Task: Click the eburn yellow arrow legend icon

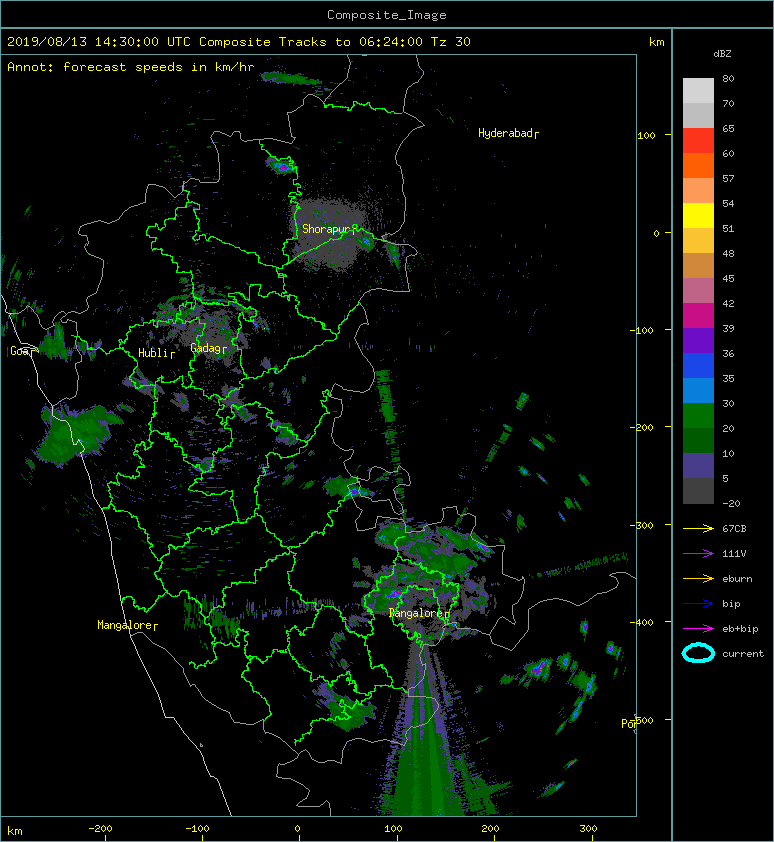Action: (x=698, y=579)
